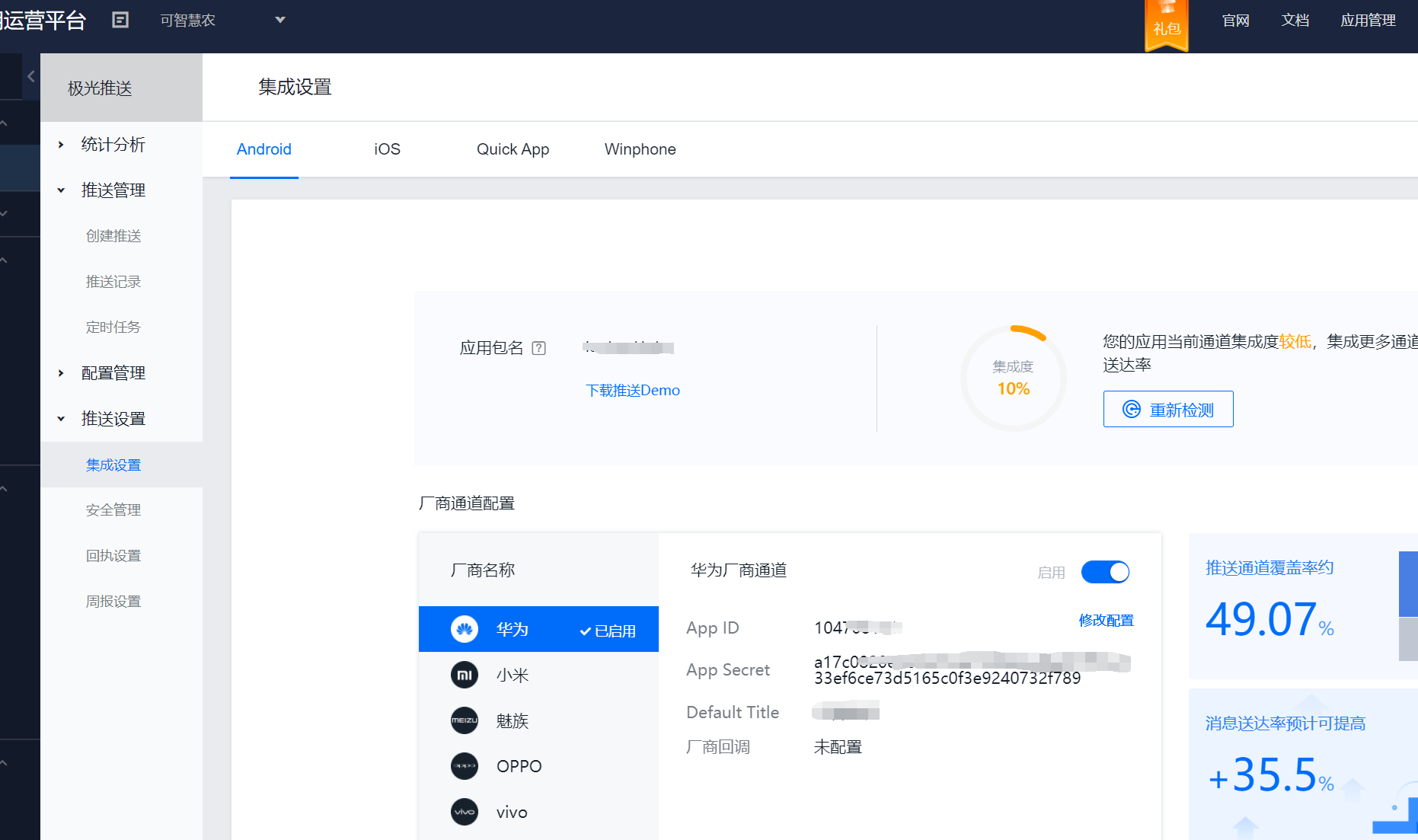Select OPPO vendor name
The height and width of the screenshot is (840, 1418).
519,766
